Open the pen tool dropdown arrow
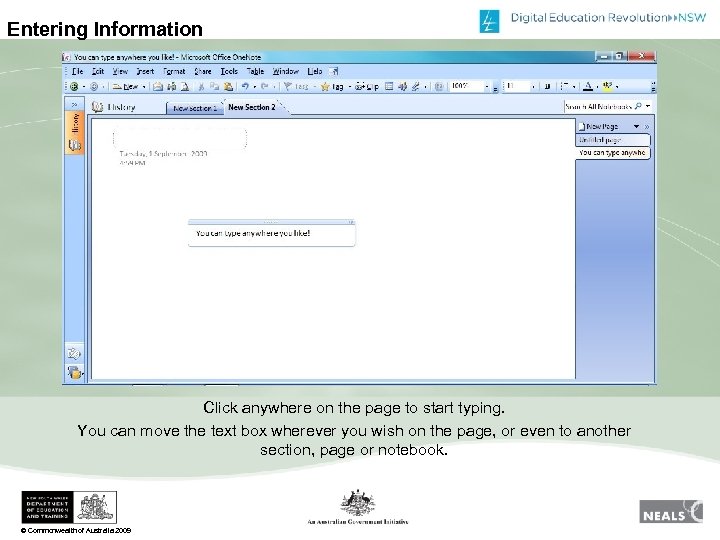 (425, 86)
